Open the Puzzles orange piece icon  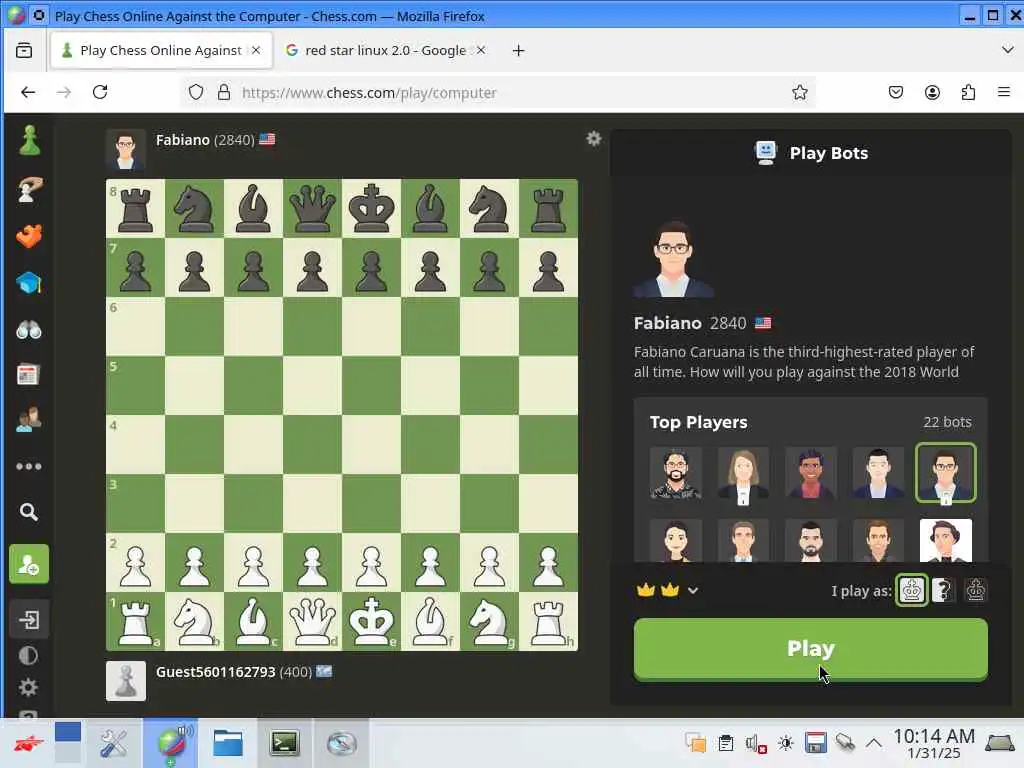pos(29,236)
